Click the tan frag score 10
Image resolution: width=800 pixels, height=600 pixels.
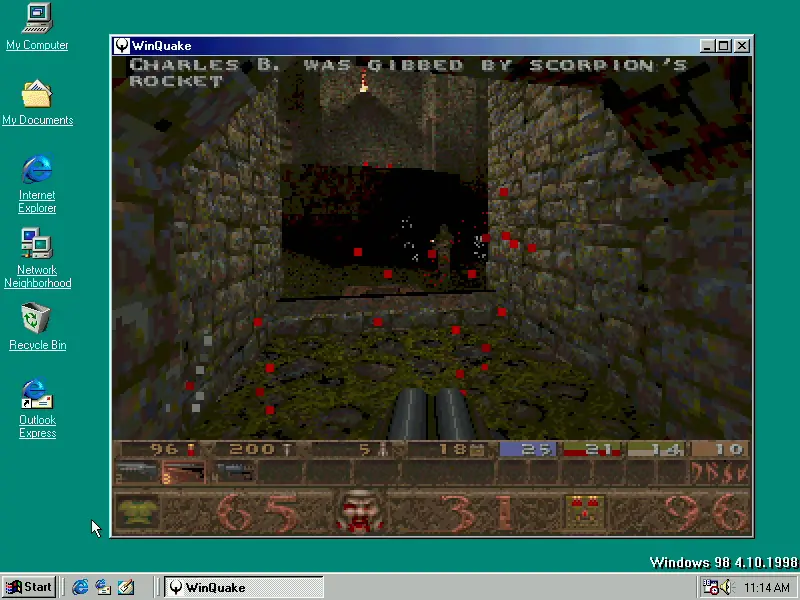click(719, 449)
